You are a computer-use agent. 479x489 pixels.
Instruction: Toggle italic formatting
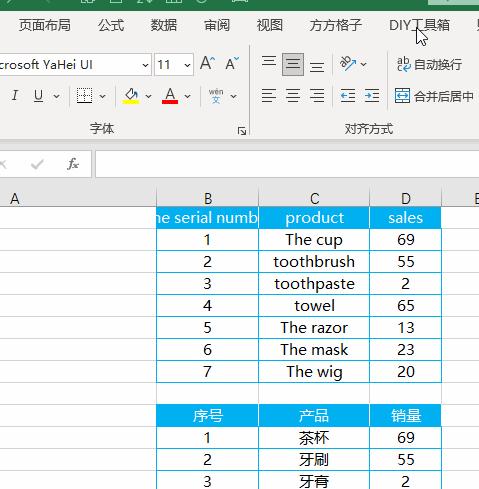click(x=14, y=96)
